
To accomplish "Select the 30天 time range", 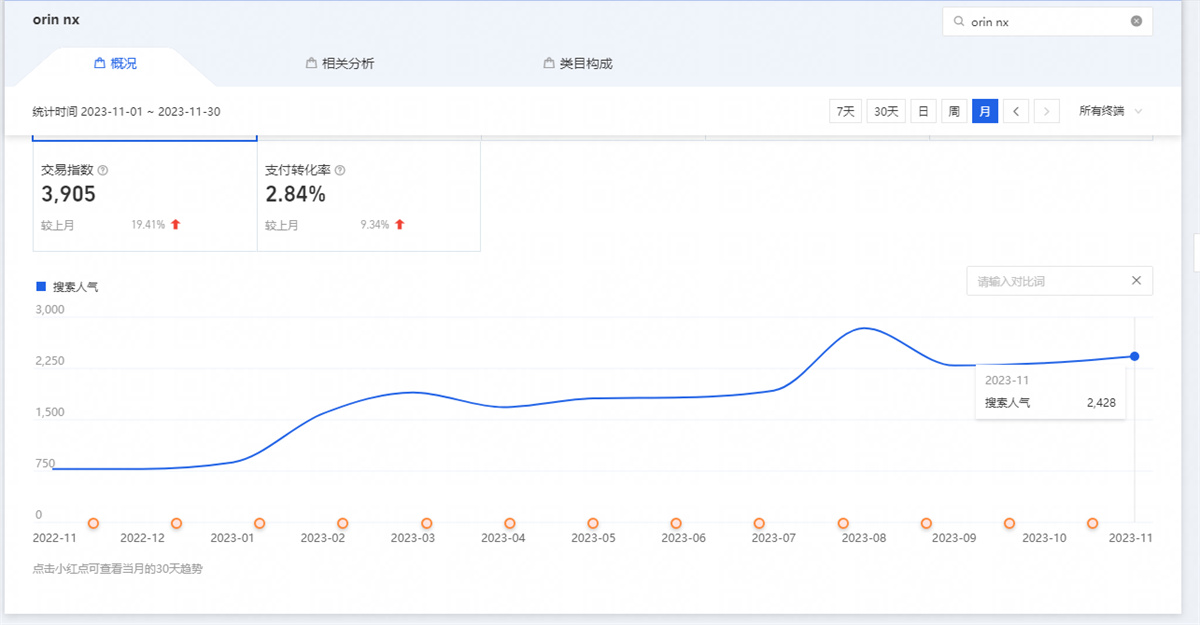I will tap(886, 111).
